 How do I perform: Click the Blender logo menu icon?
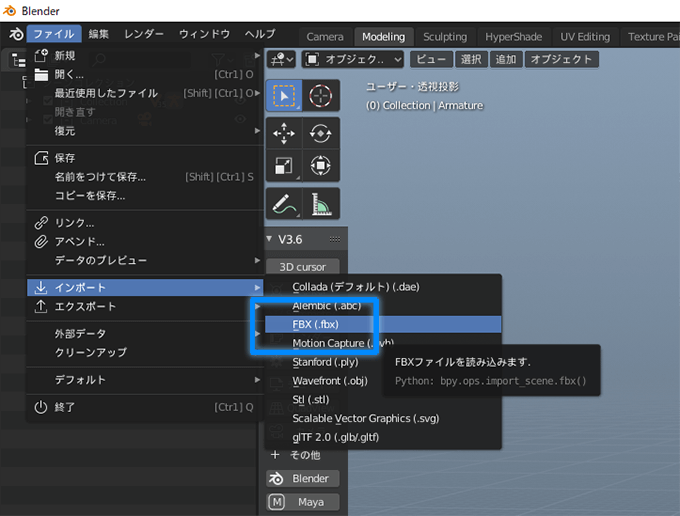tap(16, 34)
